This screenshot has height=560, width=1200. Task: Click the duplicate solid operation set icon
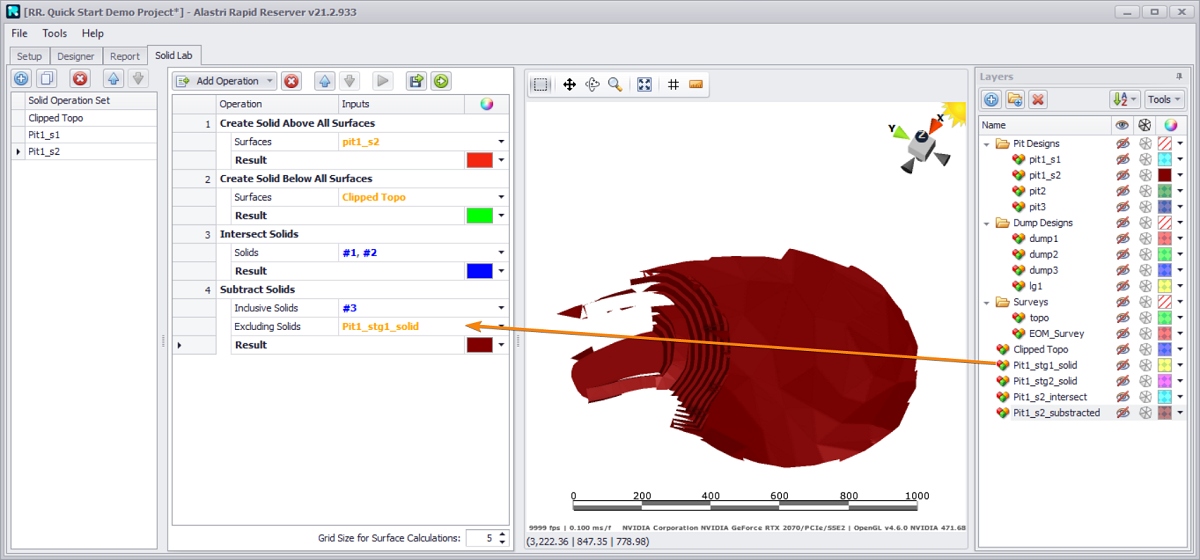pyautogui.click(x=46, y=78)
